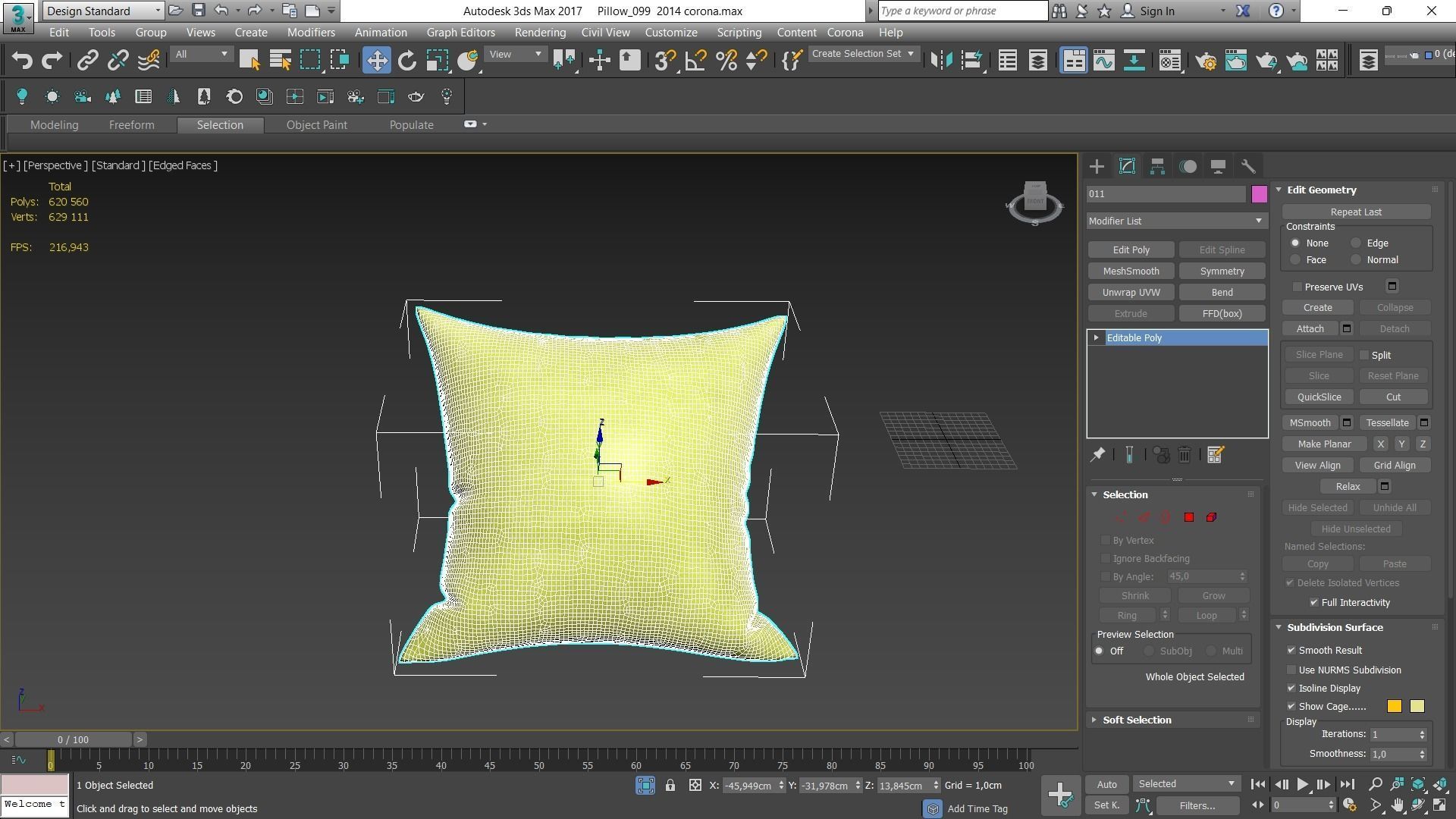Click the QuickSlice button
Image resolution: width=1456 pixels, height=819 pixels.
pos(1319,397)
